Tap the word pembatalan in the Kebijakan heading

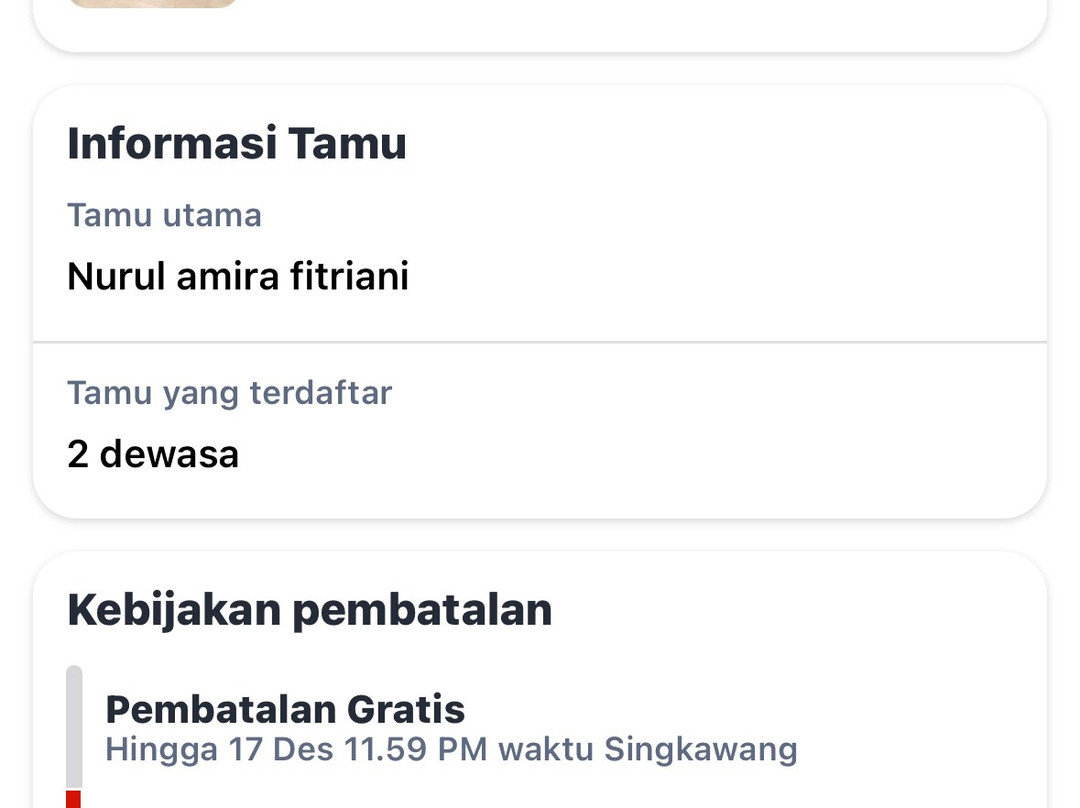click(x=421, y=609)
